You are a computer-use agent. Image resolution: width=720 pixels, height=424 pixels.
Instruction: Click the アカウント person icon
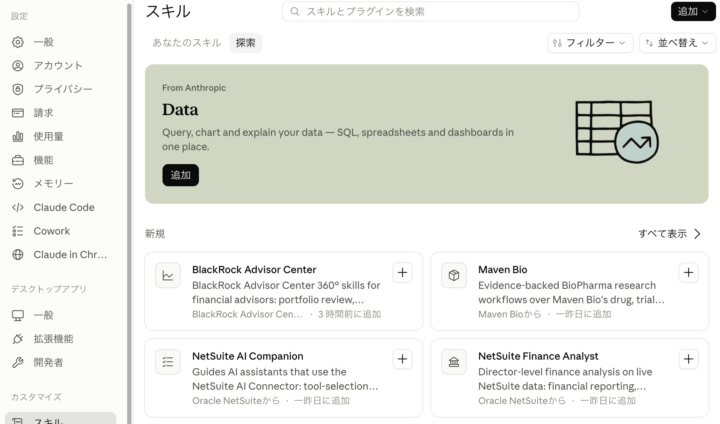click(18, 66)
